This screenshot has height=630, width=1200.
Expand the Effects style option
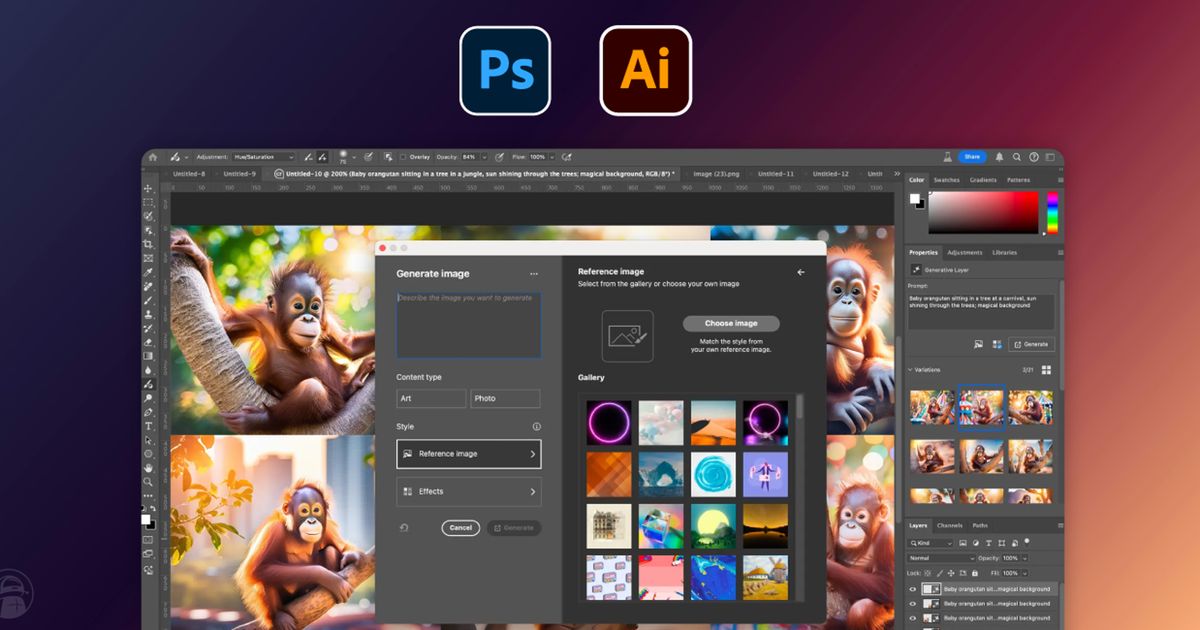pyautogui.click(x=469, y=491)
